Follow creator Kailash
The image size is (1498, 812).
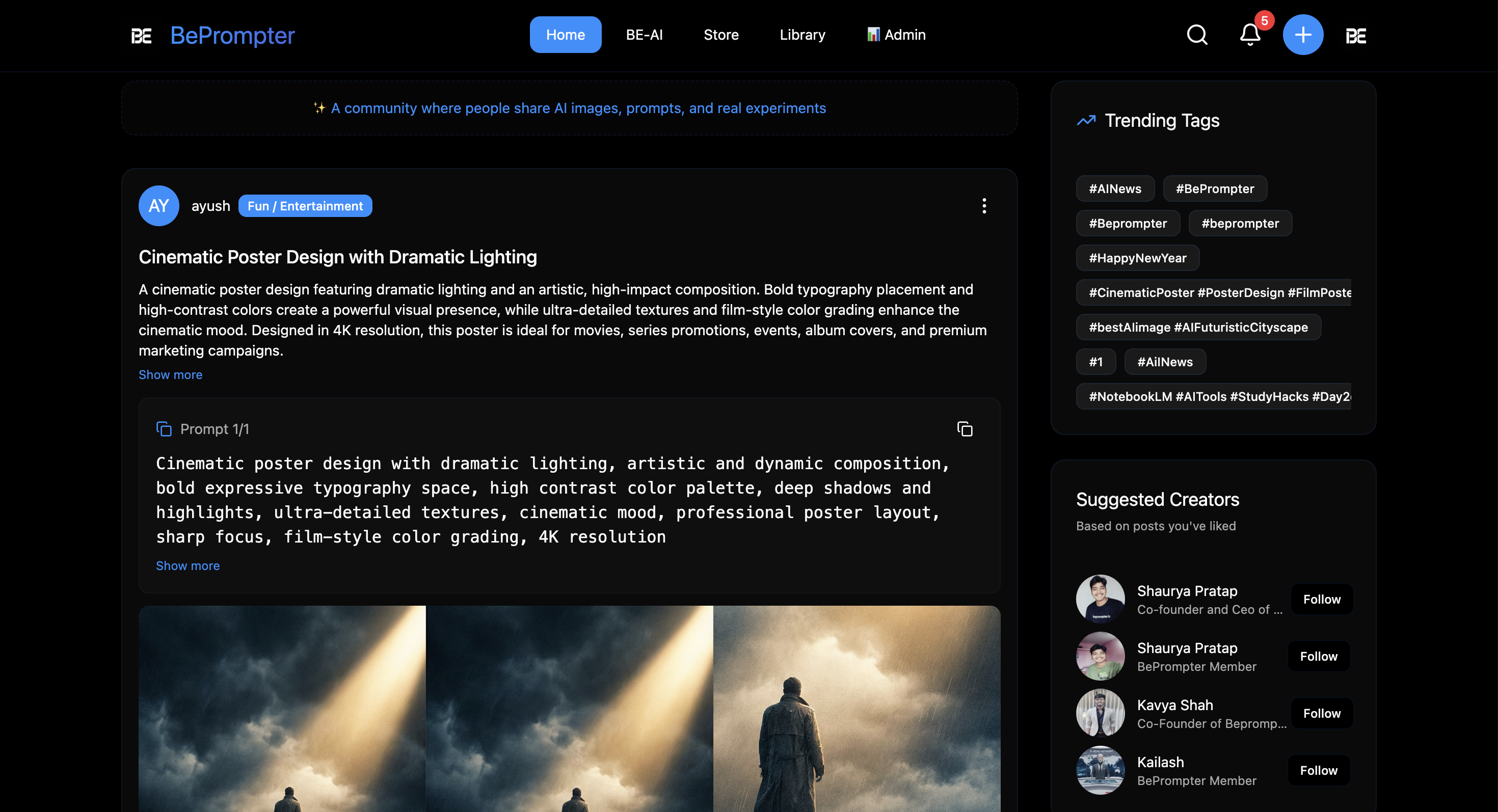tap(1318, 770)
